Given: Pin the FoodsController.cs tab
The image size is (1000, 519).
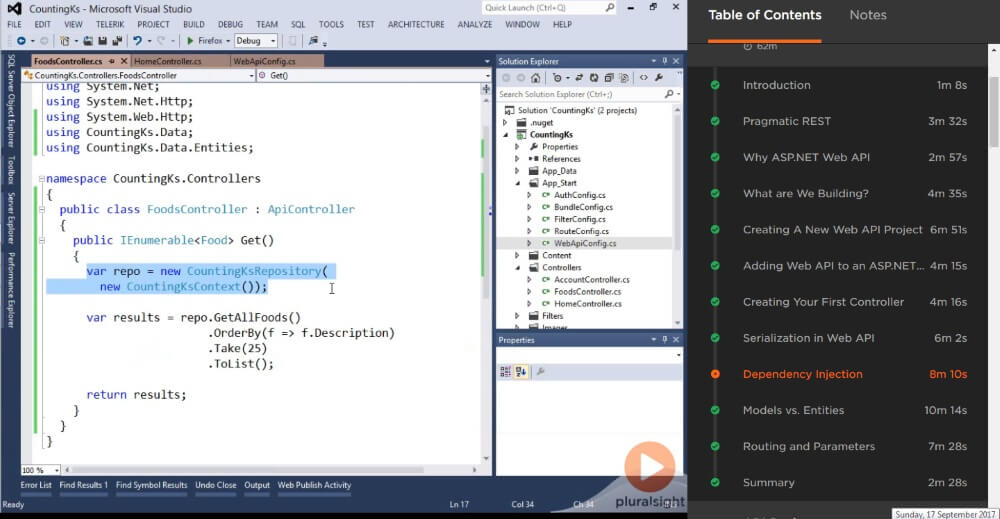Looking at the screenshot, I should tap(112, 61).
